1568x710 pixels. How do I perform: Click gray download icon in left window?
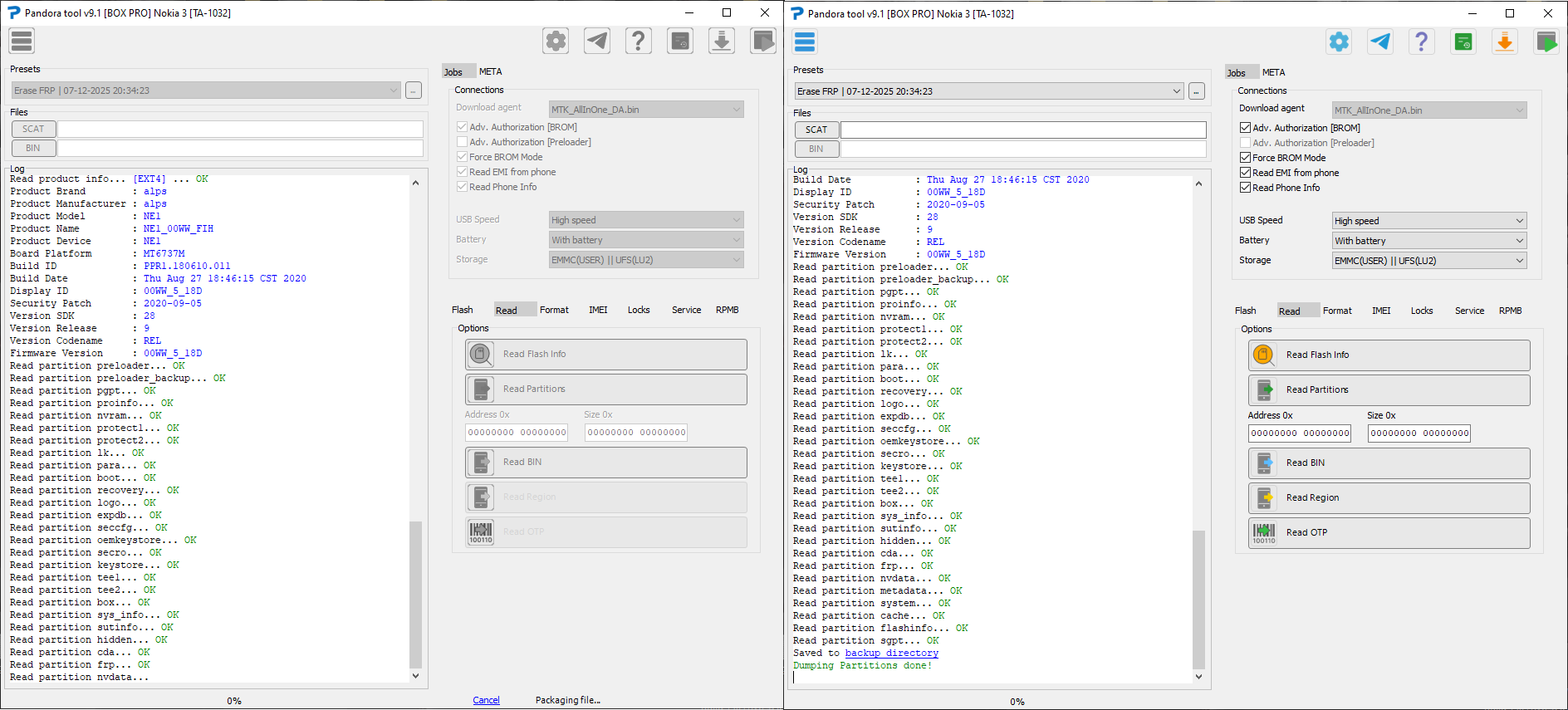(x=722, y=41)
